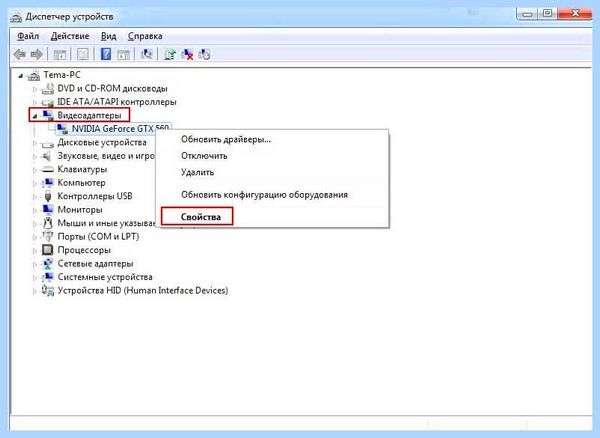Click the Дисковые устройства drive icon
The image size is (600, 438).
(x=48, y=143)
